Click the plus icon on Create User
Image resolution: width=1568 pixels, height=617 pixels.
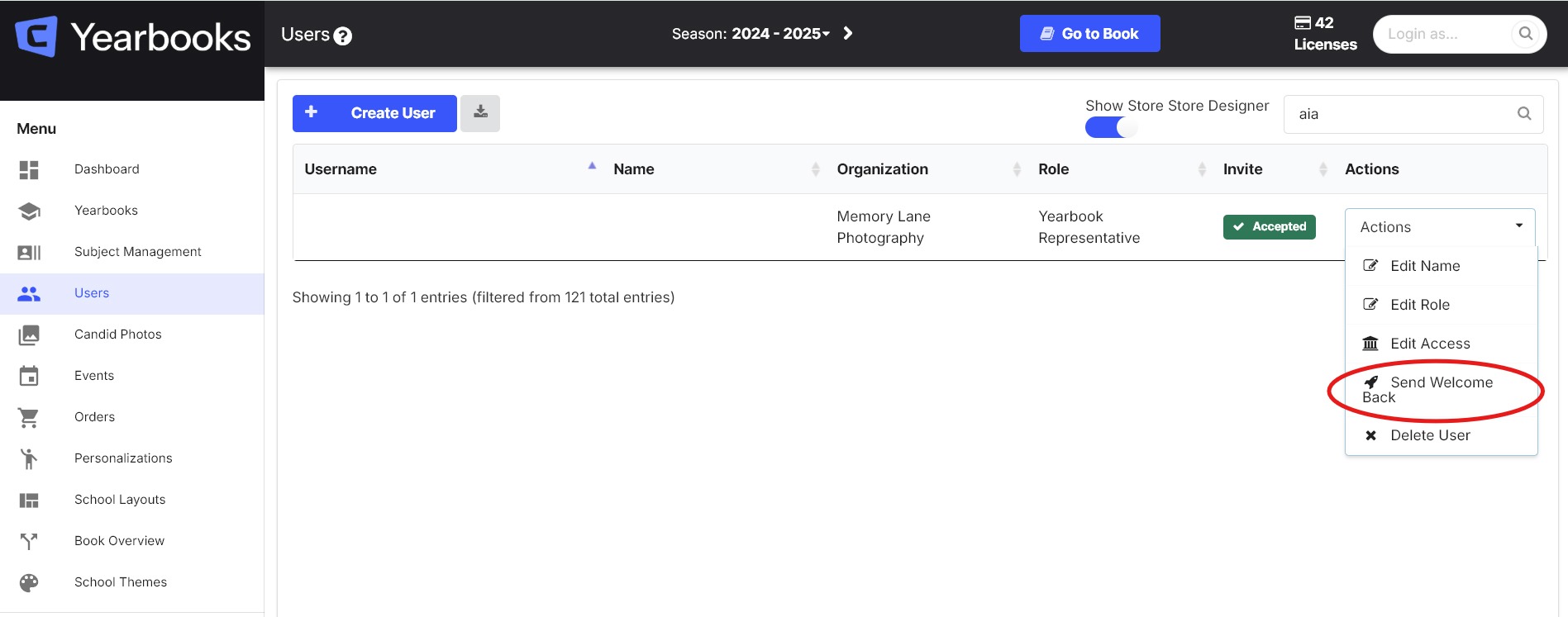[311, 112]
